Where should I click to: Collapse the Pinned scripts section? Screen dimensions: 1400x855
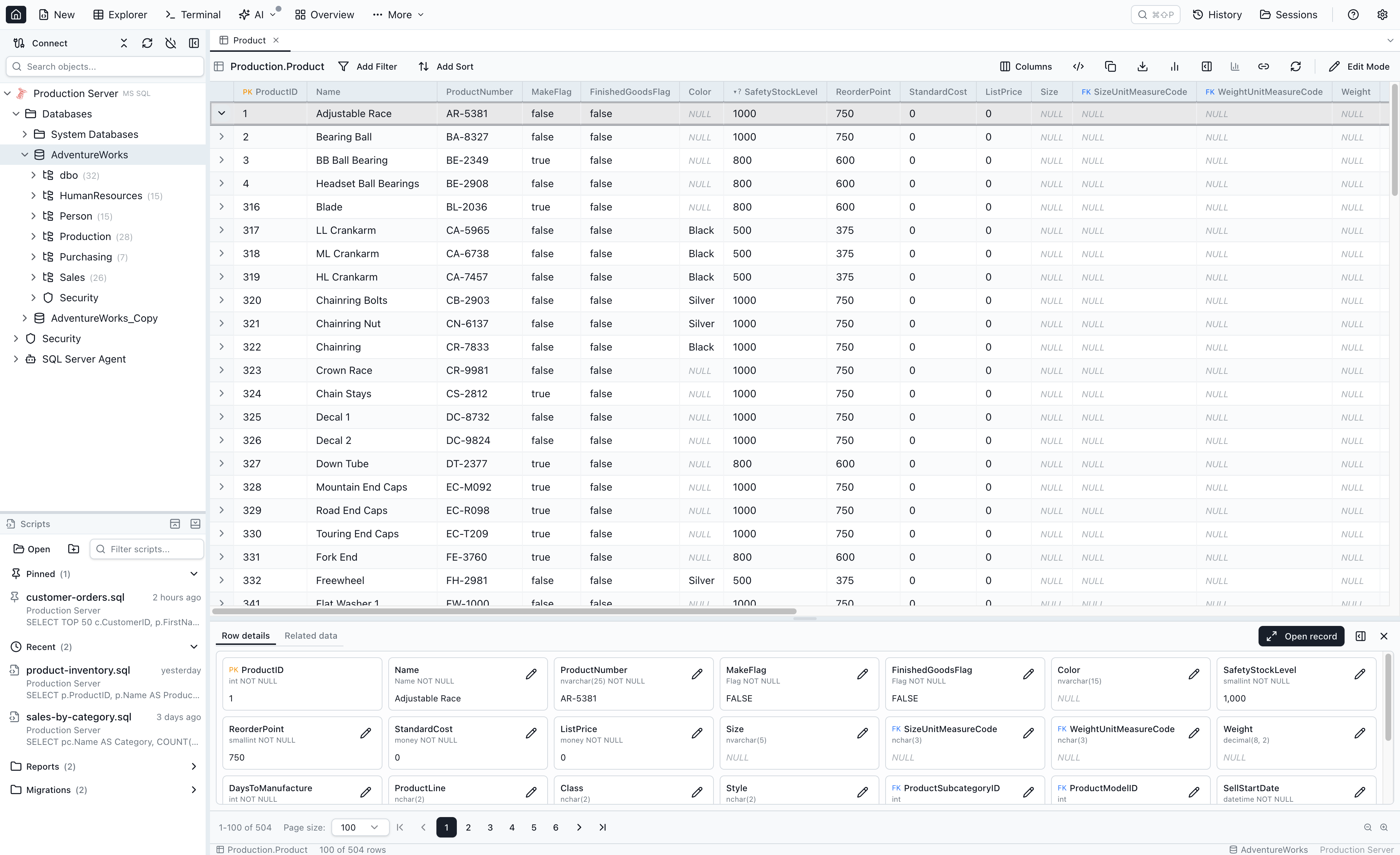point(194,574)
